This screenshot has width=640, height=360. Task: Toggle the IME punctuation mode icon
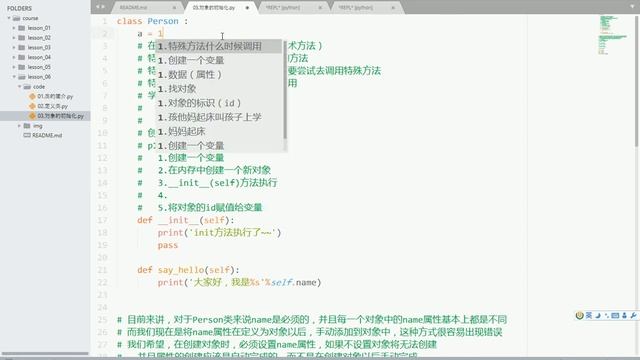[x=607, y=316]
